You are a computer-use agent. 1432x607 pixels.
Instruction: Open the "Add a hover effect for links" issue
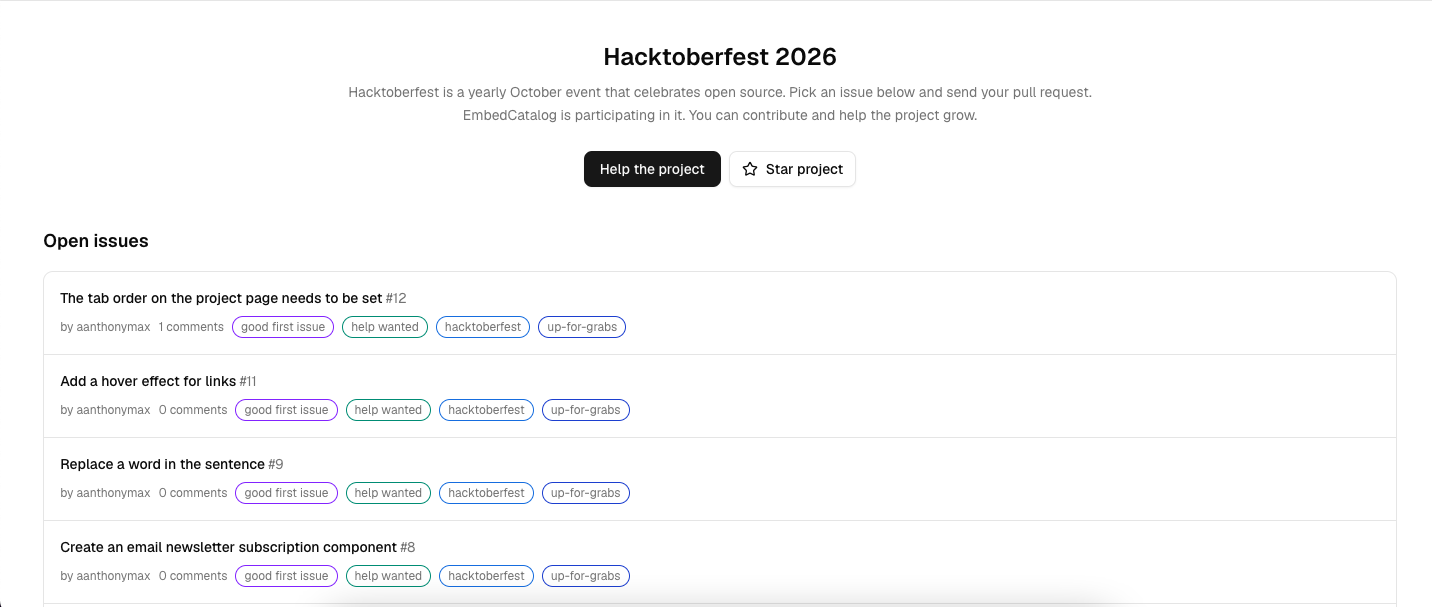[148, 381]
